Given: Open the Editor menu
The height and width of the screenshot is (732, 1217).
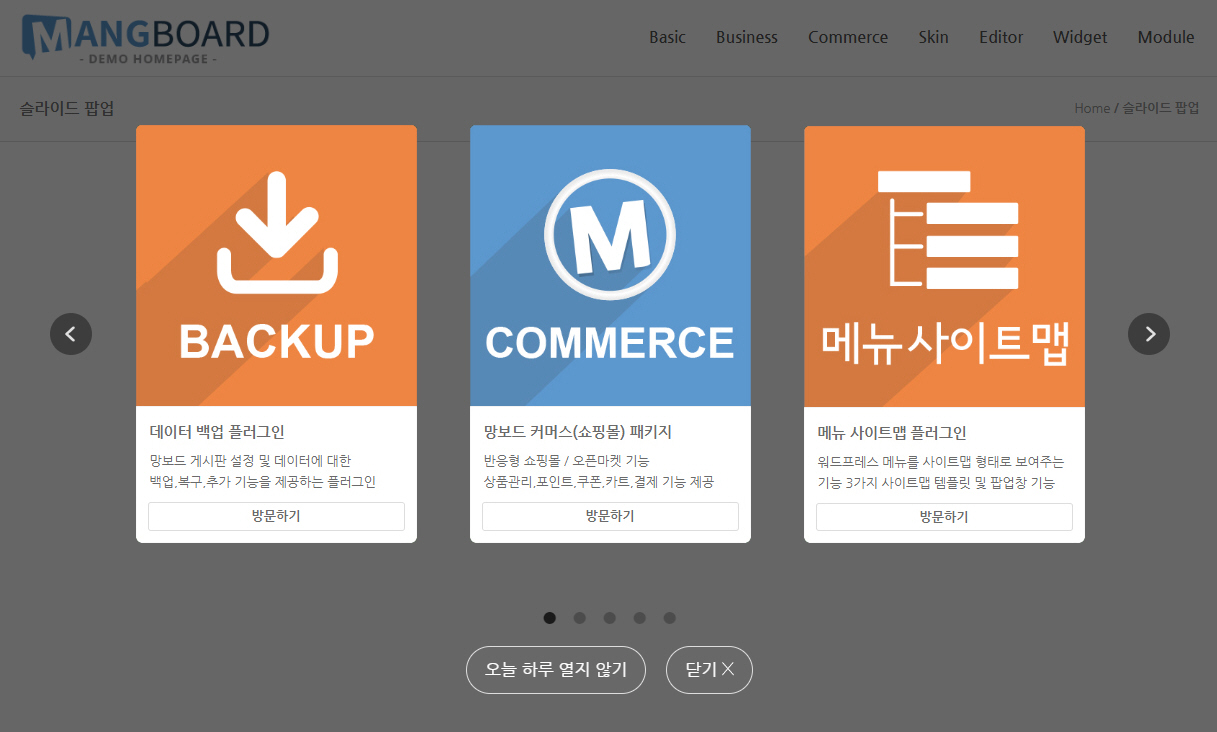Looking at the screenshot, I should point(1001,37).
